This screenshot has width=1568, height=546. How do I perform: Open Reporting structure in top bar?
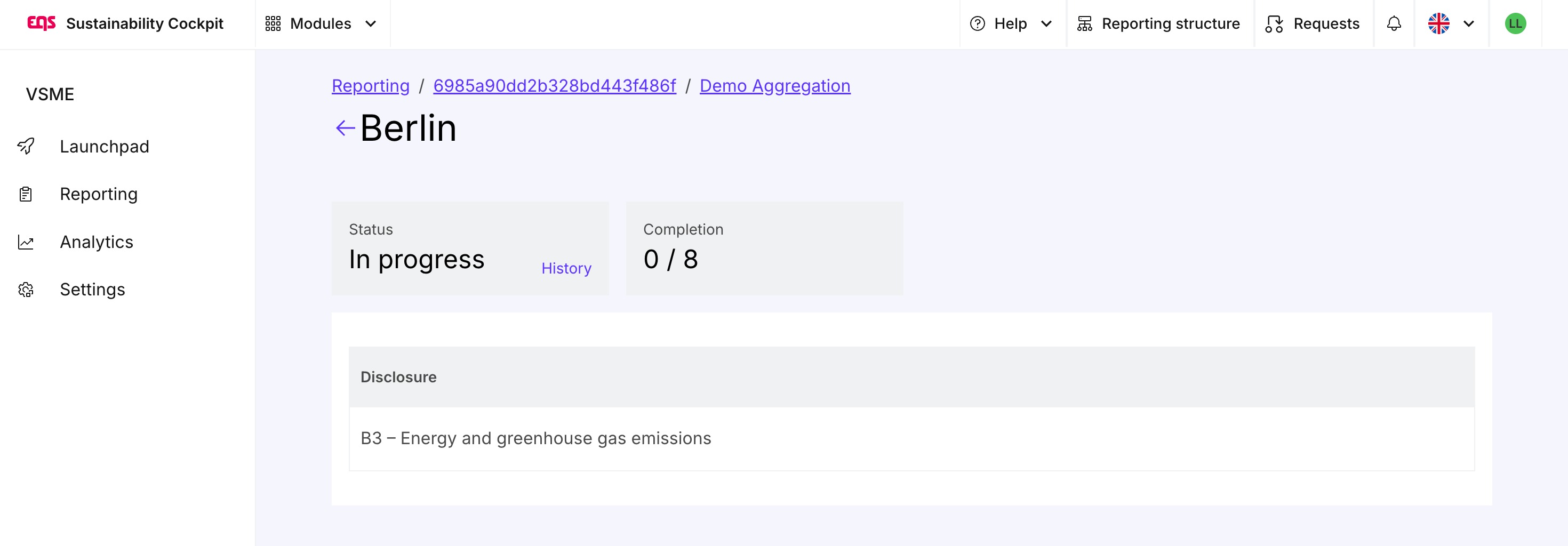(1158, 24)
